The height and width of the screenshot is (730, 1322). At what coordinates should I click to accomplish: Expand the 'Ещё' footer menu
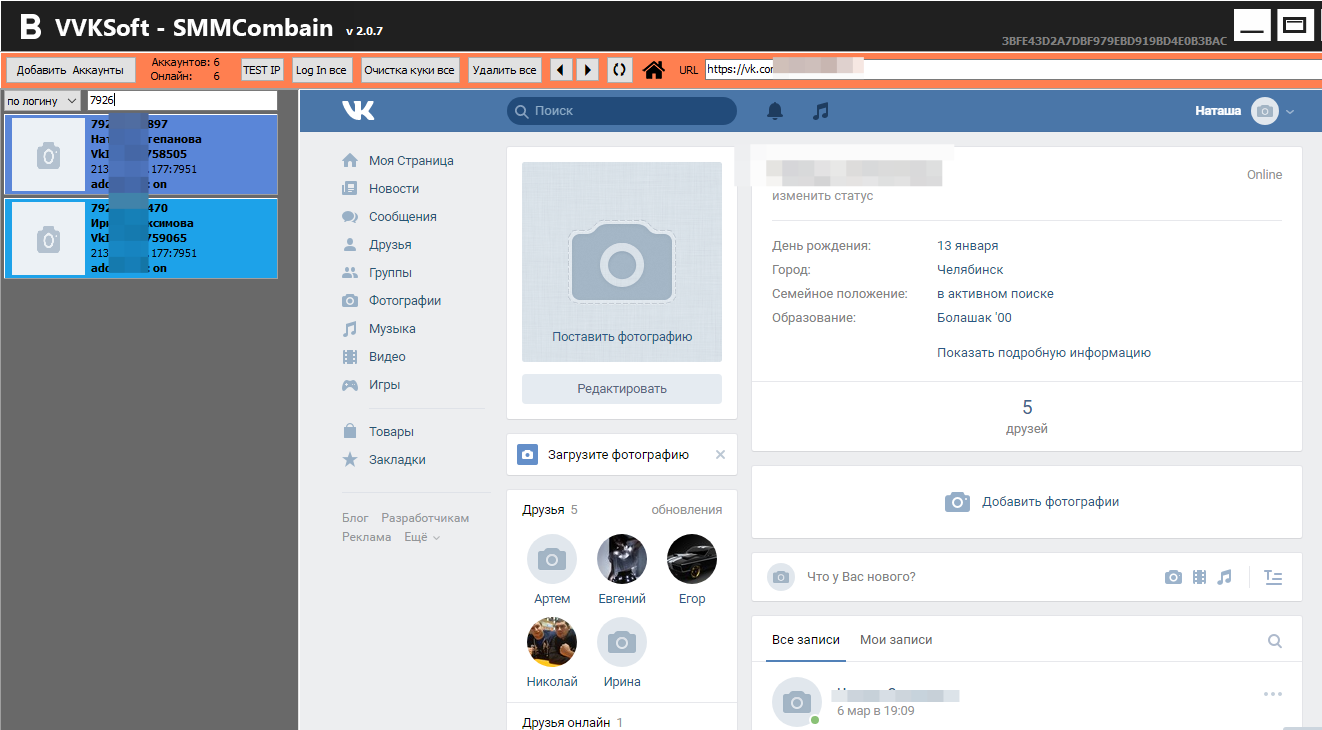point(421,537)
